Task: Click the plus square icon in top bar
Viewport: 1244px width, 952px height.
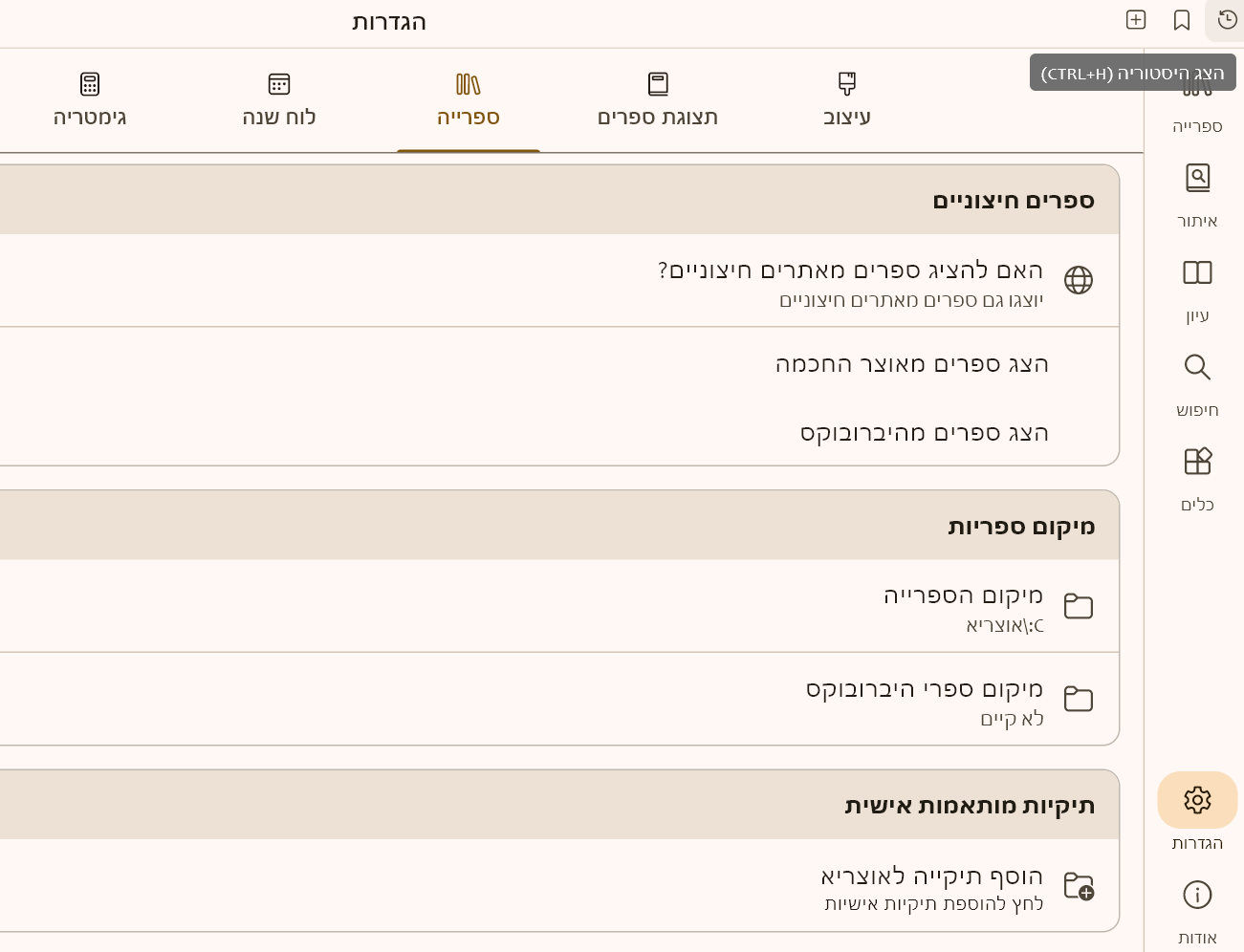Action: pos(1136,20)
